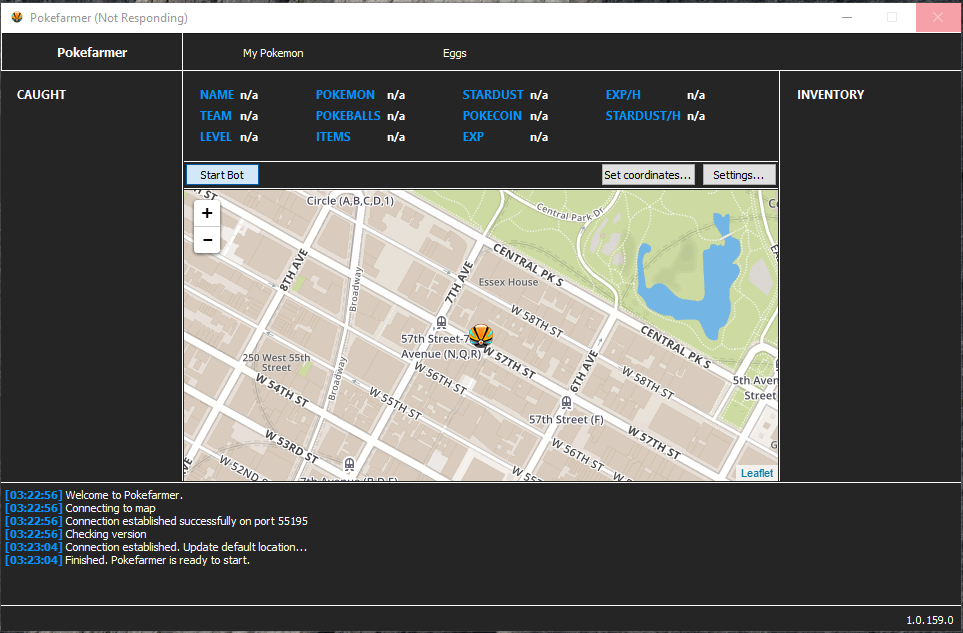The image size is (963, 633).
Task: Click the map zoom out minus icon
Action: pyautogui.click(x=207, y=239)
